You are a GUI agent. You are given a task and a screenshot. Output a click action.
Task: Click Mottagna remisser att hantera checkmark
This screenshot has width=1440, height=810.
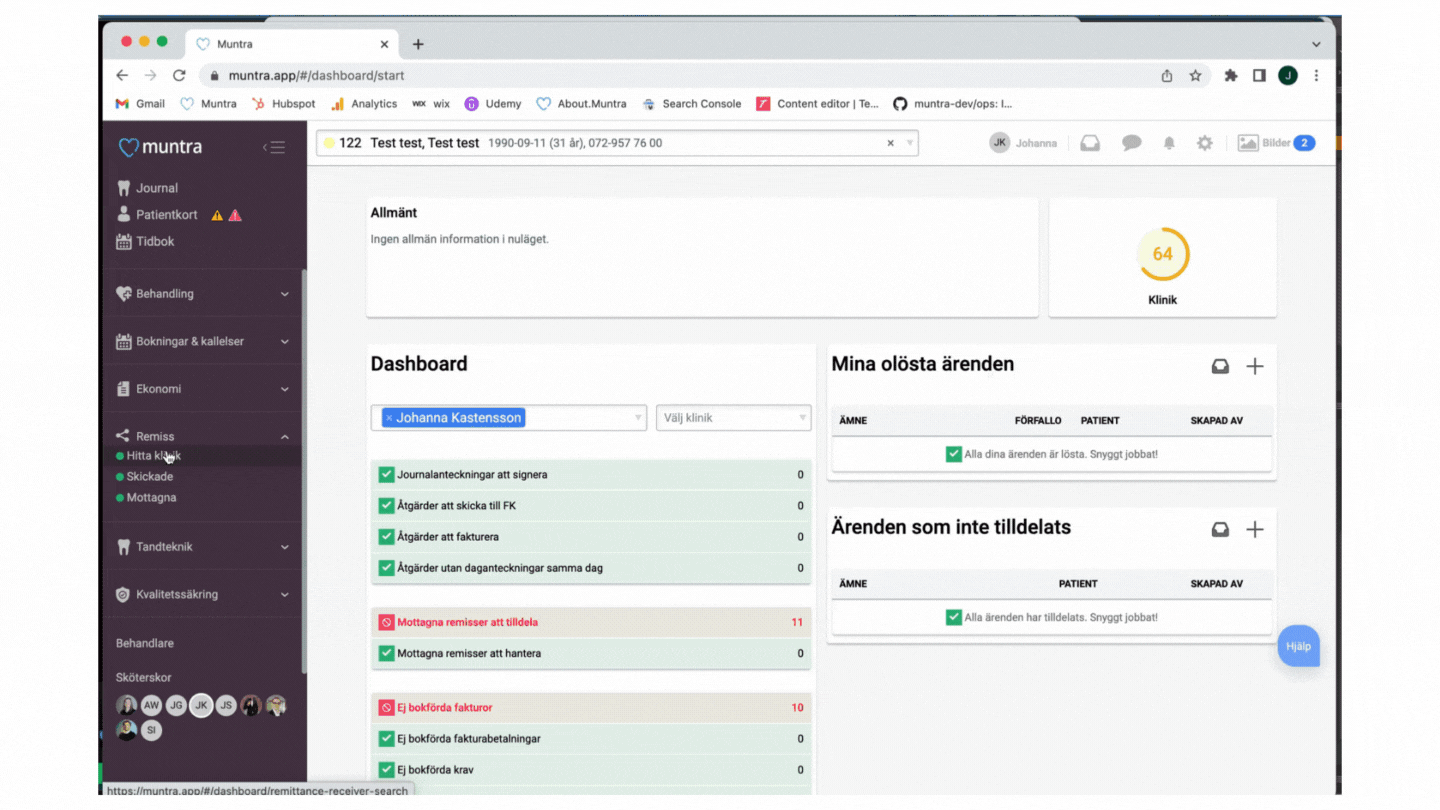386,653
